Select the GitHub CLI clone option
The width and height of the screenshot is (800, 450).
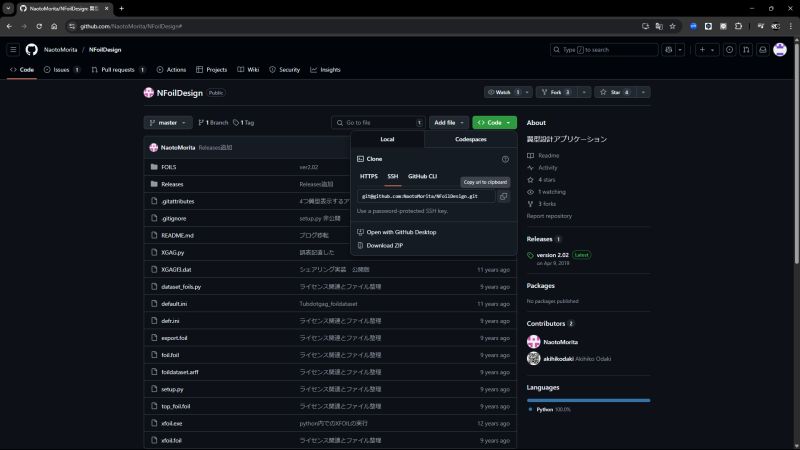pyautogui.click(x=422, y=177)
